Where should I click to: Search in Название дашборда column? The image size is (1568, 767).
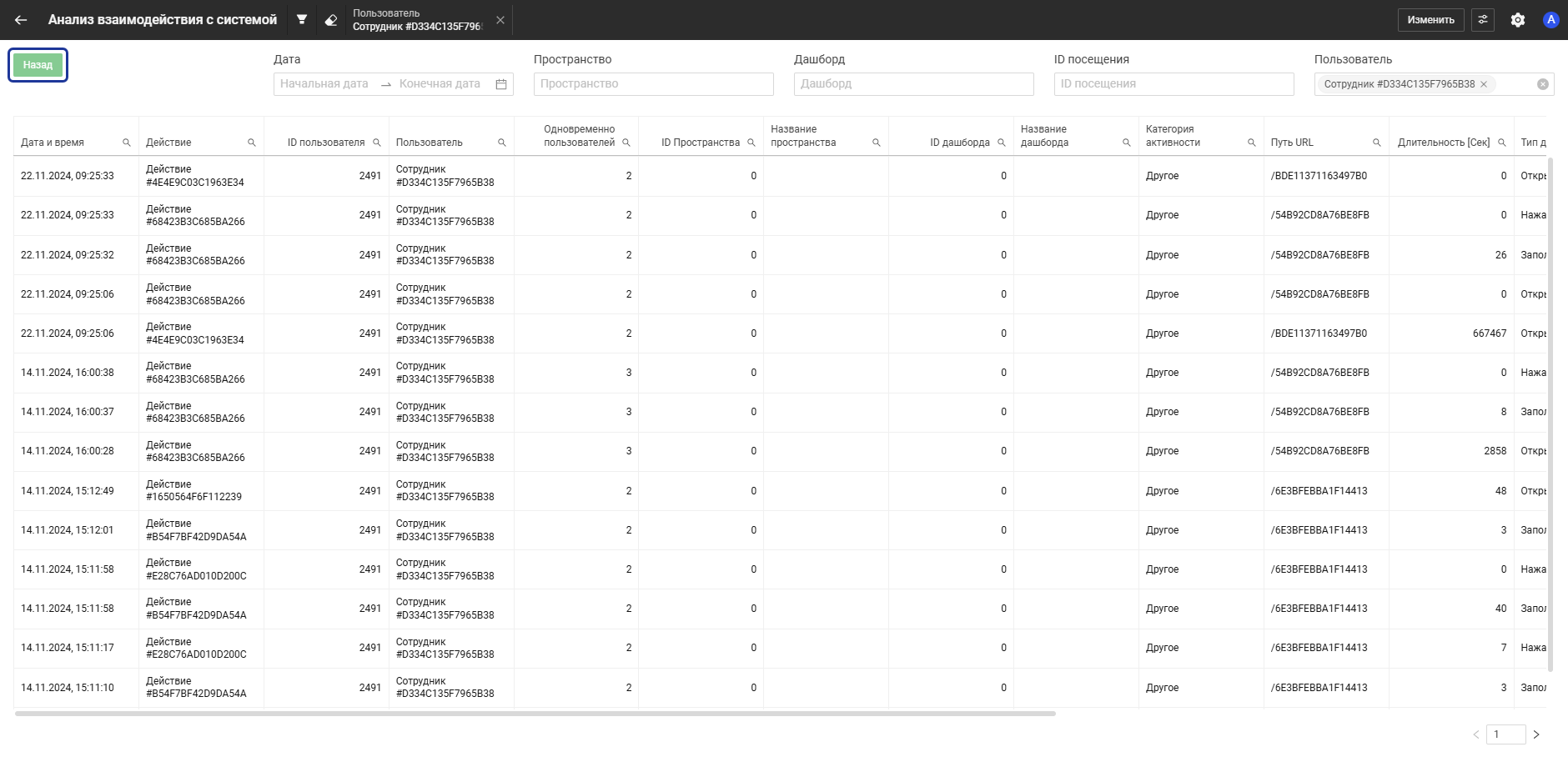[1127, 143]
